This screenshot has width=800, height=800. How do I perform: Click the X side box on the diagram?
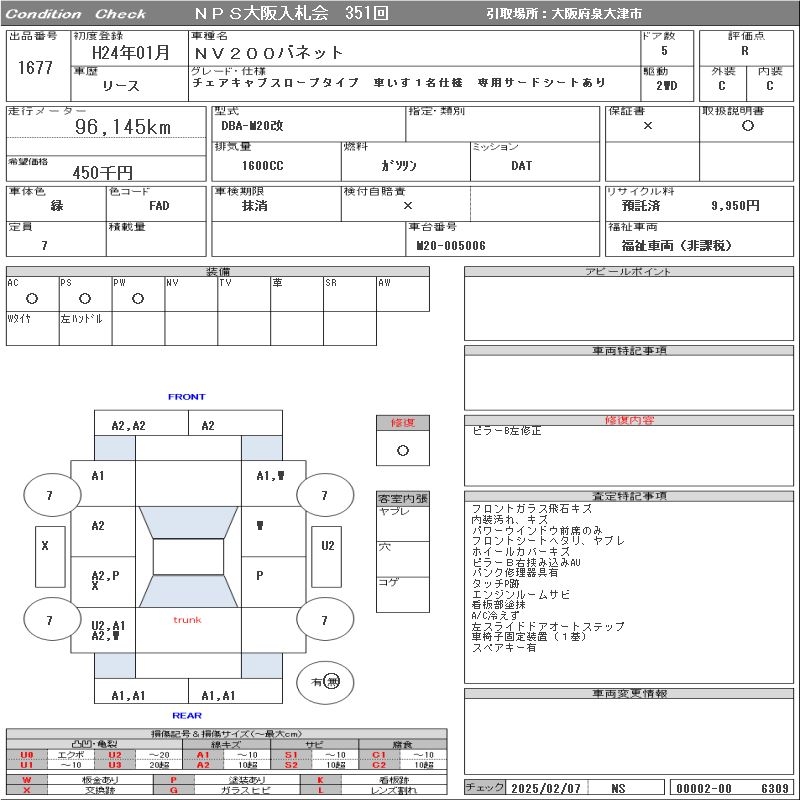50,557
